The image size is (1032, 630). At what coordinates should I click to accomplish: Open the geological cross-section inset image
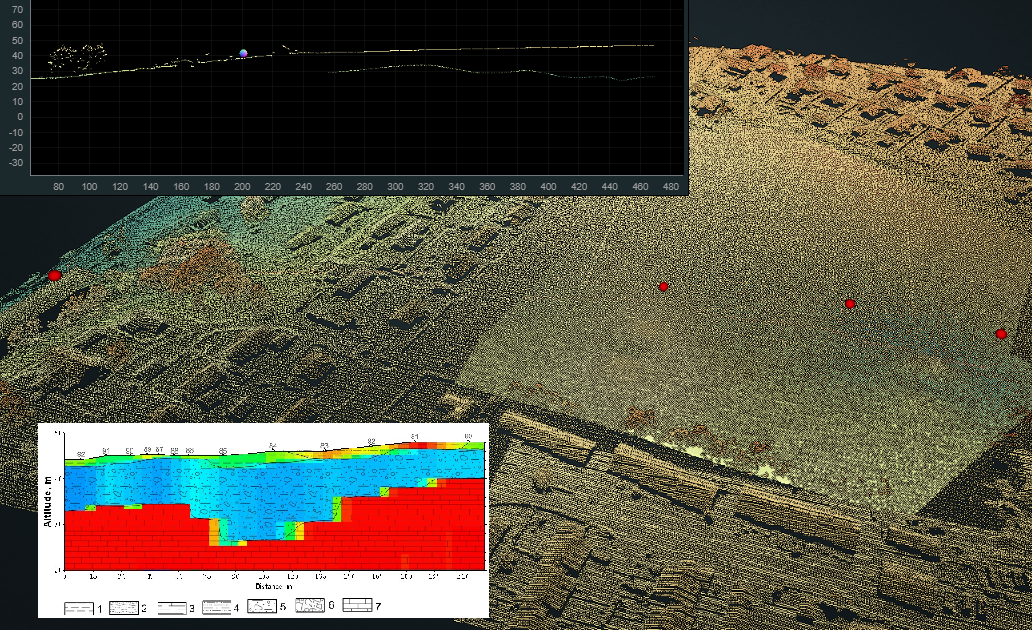tap(263, 520)
